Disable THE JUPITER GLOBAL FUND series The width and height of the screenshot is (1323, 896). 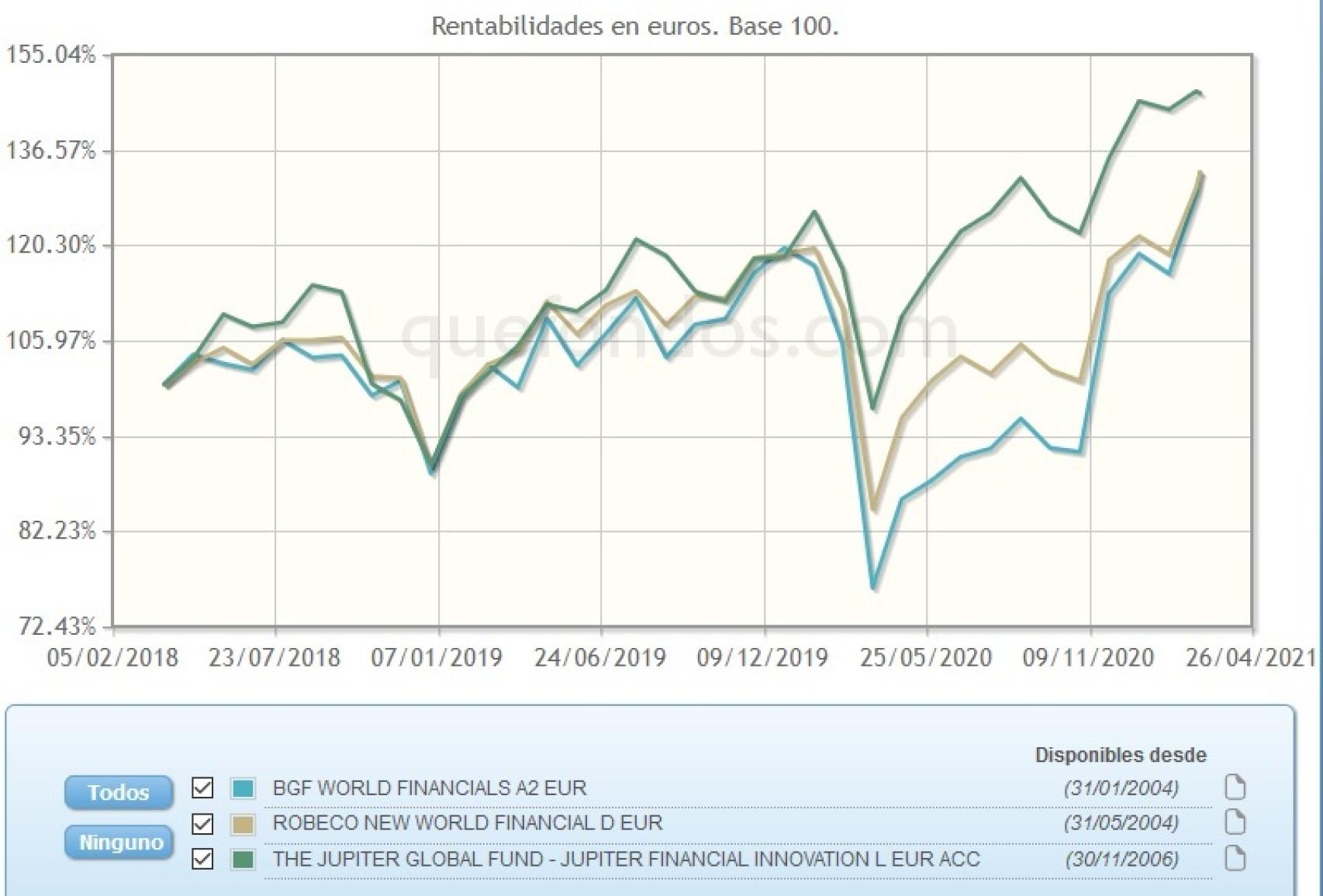pos(202,859)
